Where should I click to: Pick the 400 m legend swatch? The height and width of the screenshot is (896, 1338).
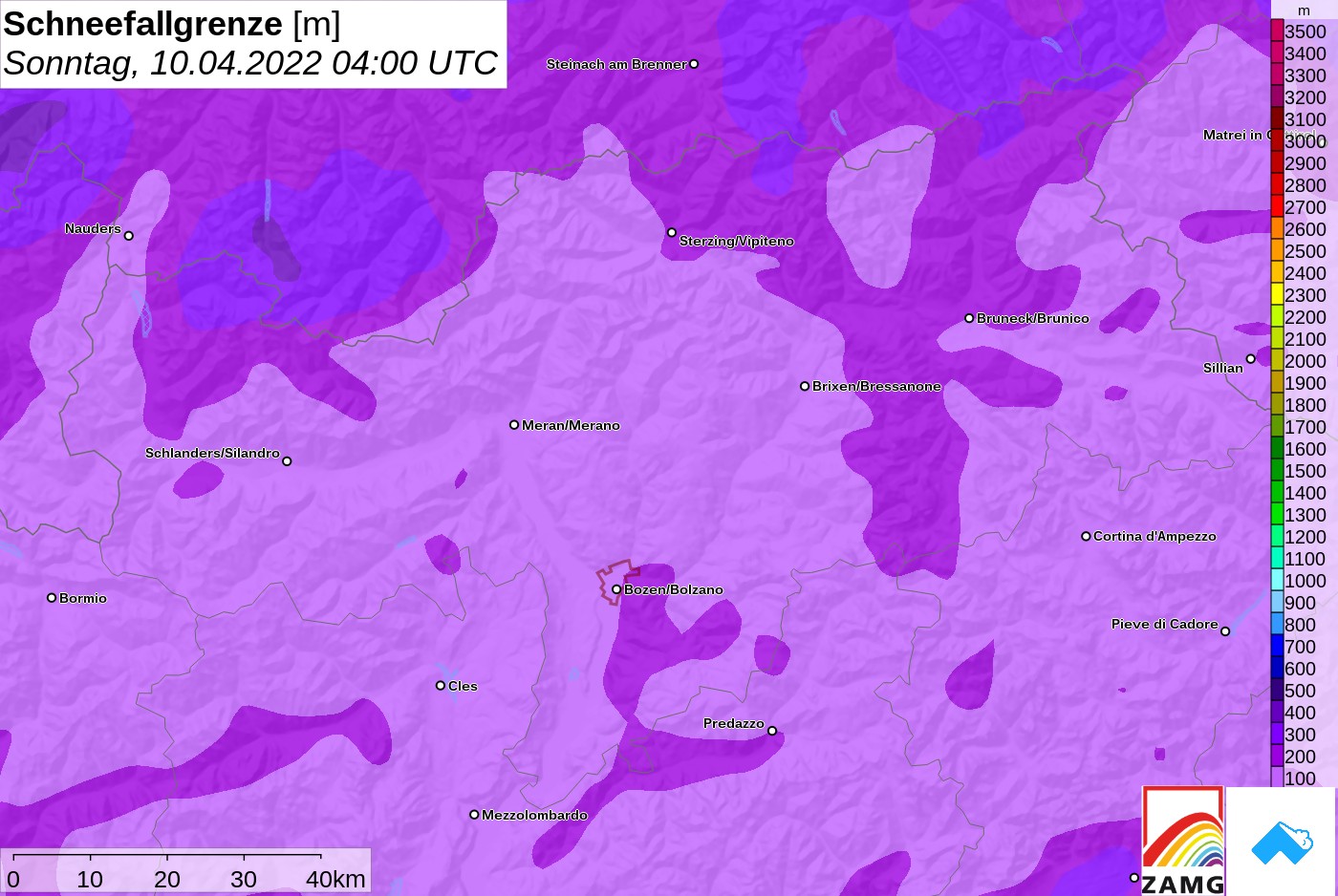pyautogui.click(x=1277, y=712)
